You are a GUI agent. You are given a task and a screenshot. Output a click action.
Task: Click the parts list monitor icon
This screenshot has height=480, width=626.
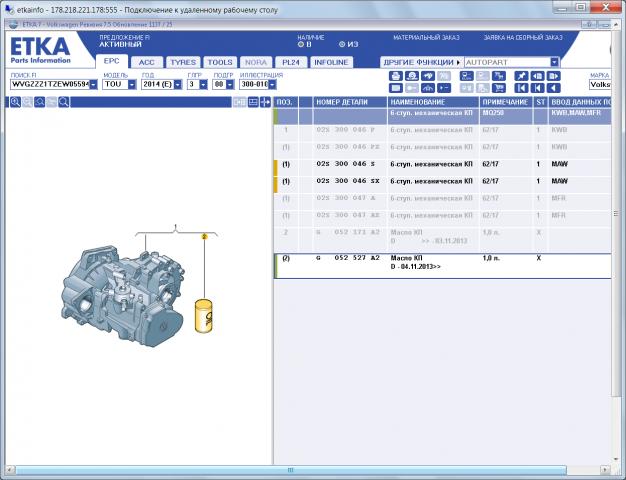coord(466,76)
